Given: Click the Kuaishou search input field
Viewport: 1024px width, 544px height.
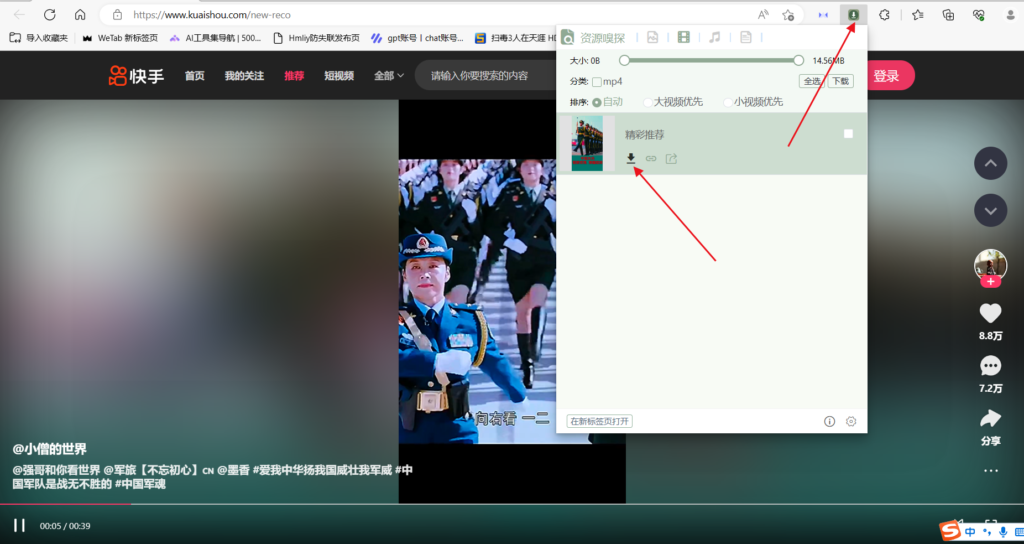Looking at the screenshot, I should click(487, 76).
